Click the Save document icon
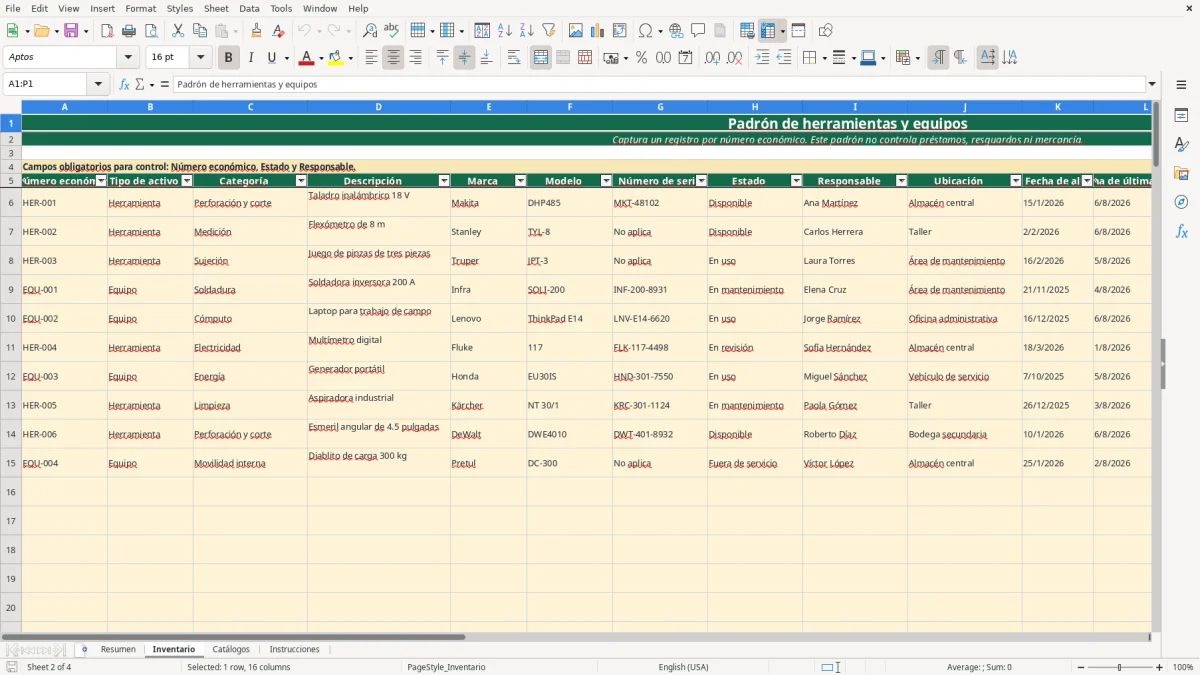1200x675 pixels. pos(71,31)
